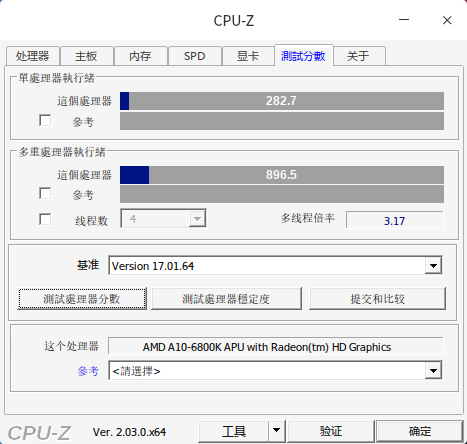Screen dimensions: 467x444
Task: Click the 多线程倍率 value 3.17
Action: point(395,220)
